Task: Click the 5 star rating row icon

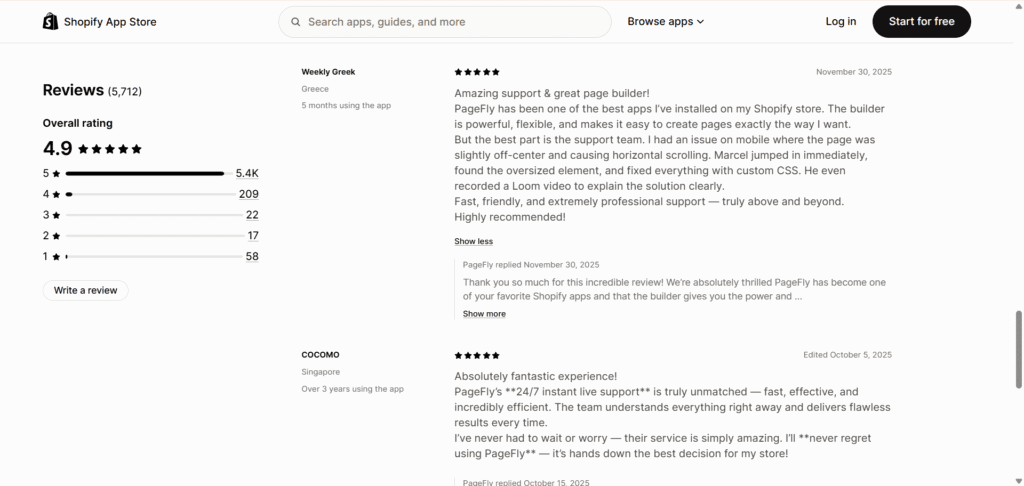Action: tap(56, 173)
